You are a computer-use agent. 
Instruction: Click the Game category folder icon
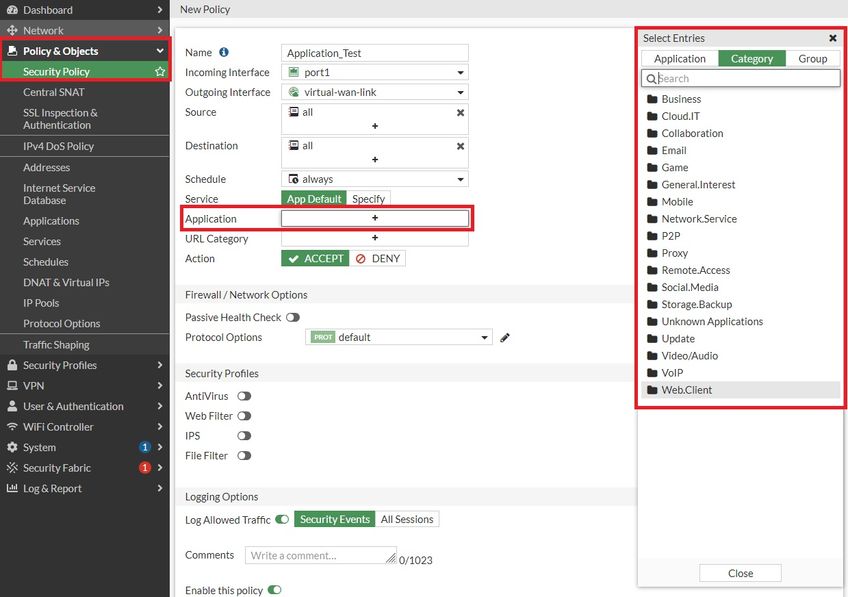click(x=652, y=168)
